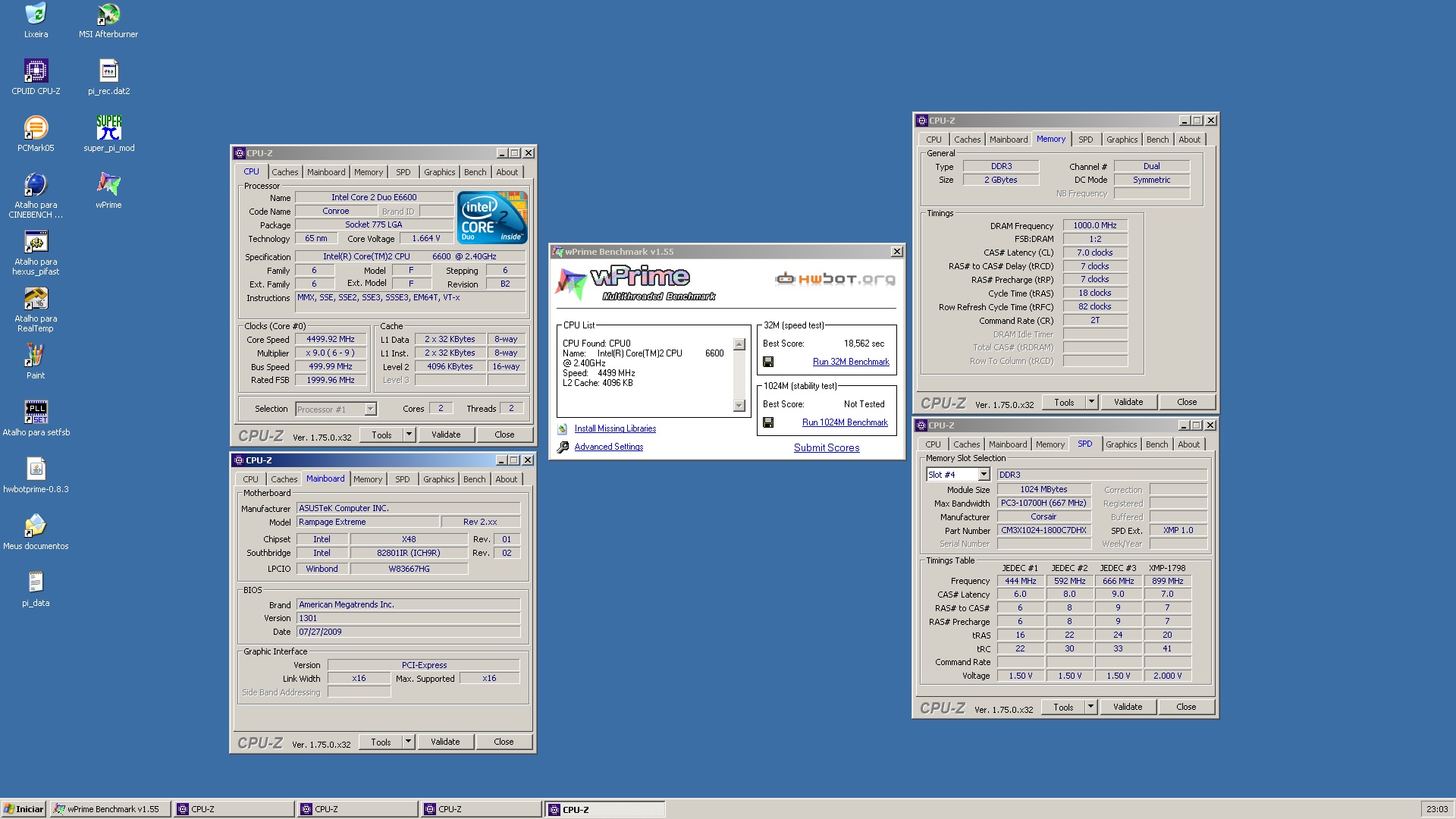
Task: Open Paint desktop icon
Action: tap(36, 356)
